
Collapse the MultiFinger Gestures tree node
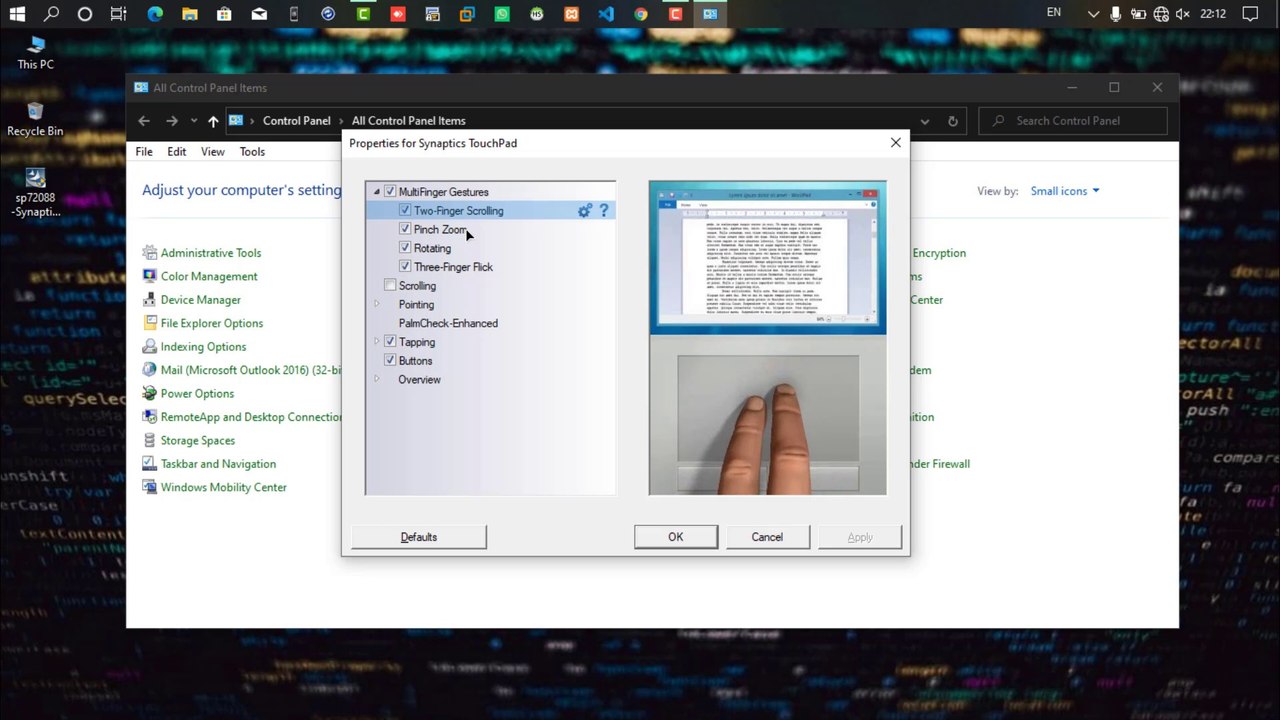pos(377,192)
